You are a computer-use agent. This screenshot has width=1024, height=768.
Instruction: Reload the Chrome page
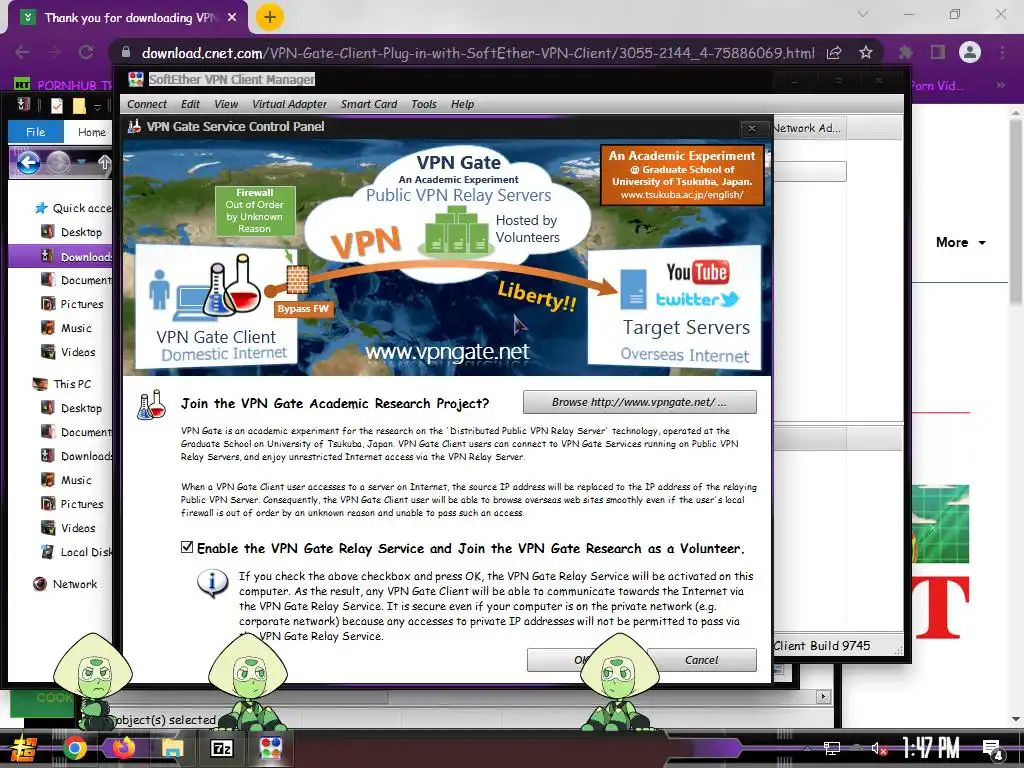tap(86, 52)
